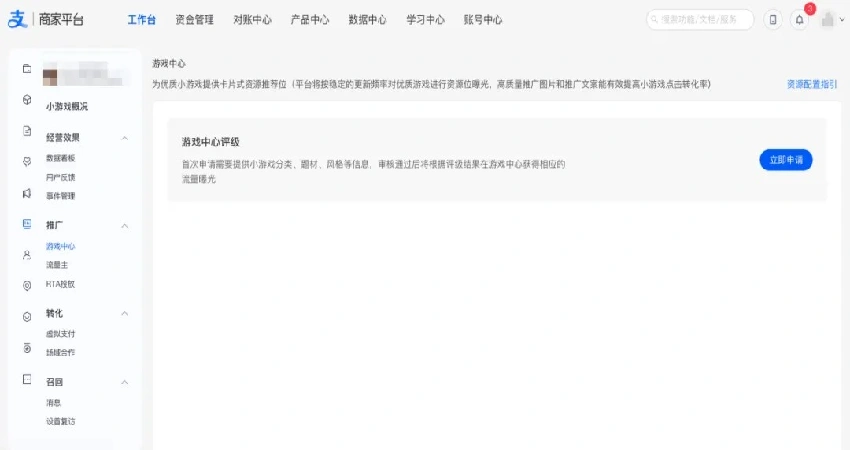Screen dimensions: 850x450
Task: Select 流量主 in the sidebar
Action: coord(57,265)
